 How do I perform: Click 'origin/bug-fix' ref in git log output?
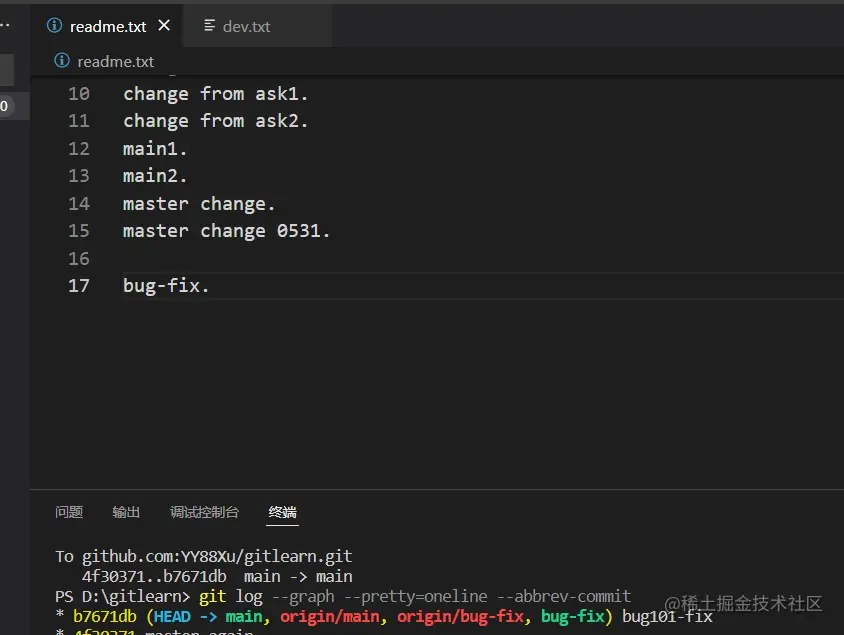(460, 617)
